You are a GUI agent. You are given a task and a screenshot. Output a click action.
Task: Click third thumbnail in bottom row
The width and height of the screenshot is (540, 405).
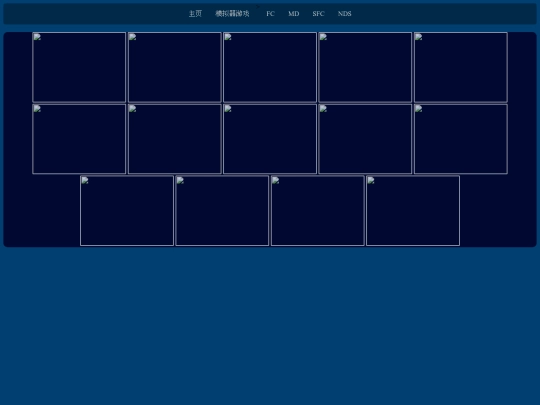[318, 211]
